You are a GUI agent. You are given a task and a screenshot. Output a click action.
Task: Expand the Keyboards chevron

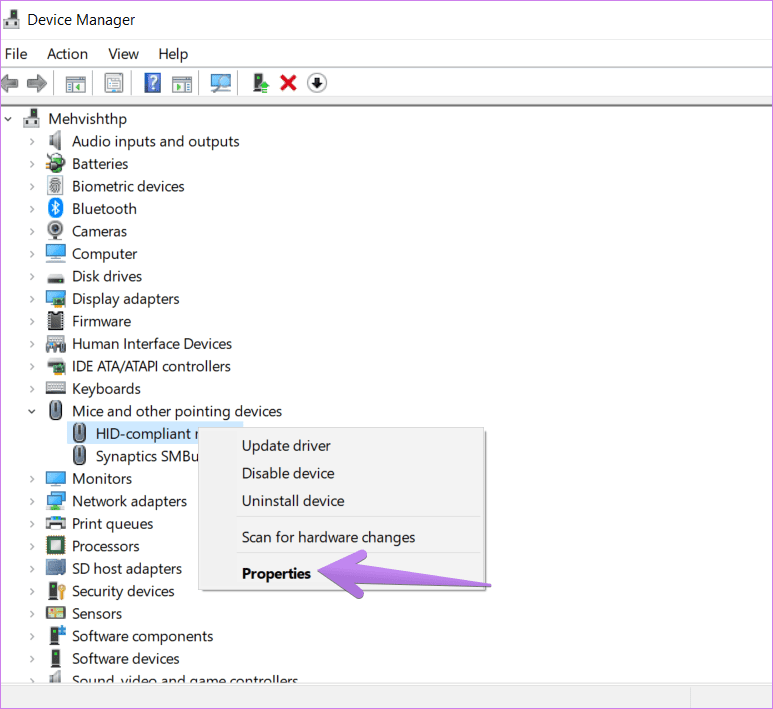[x=32, y=389]
